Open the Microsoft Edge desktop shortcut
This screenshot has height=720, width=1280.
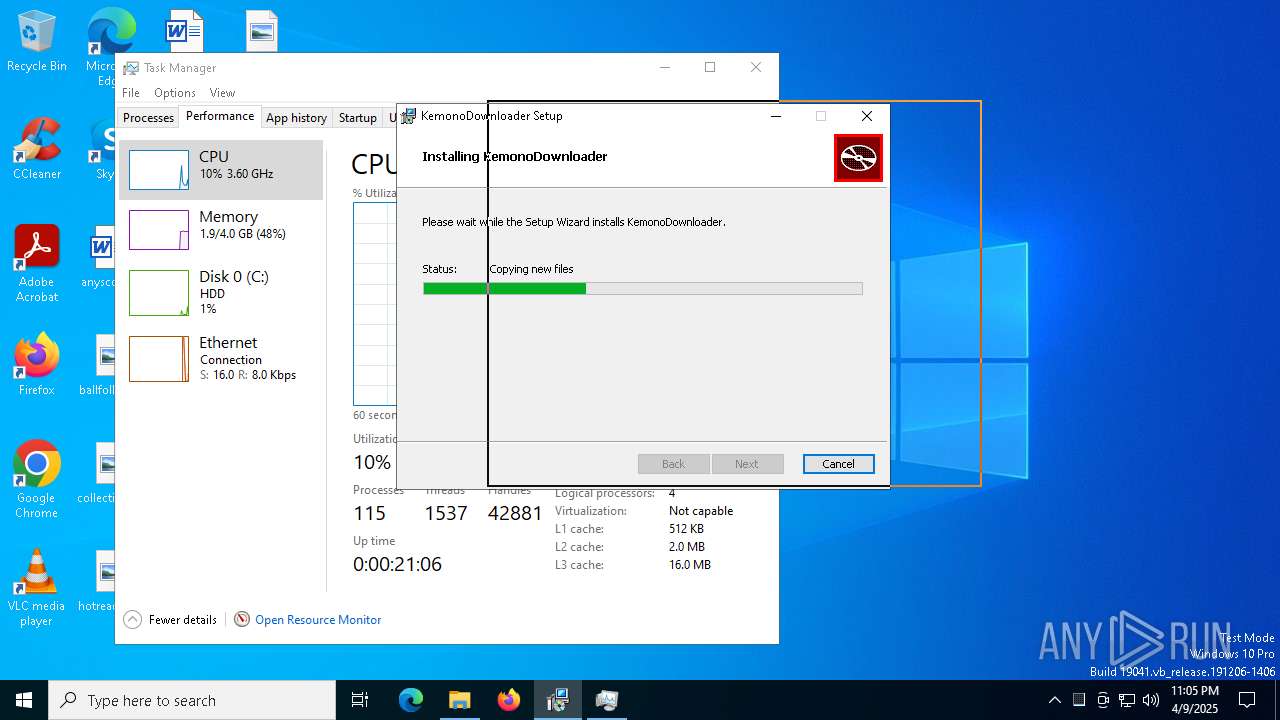[110, 32]
